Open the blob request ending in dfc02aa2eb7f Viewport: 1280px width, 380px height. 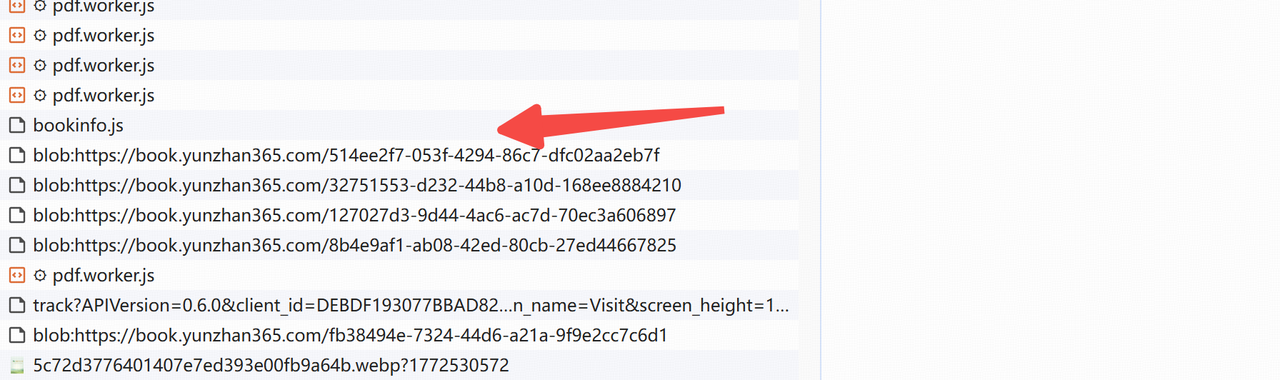coord(399,155)
